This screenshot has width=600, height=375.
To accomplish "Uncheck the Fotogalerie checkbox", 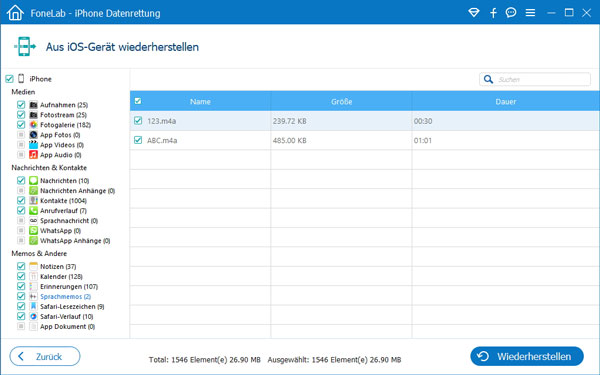I will (21, 124).
